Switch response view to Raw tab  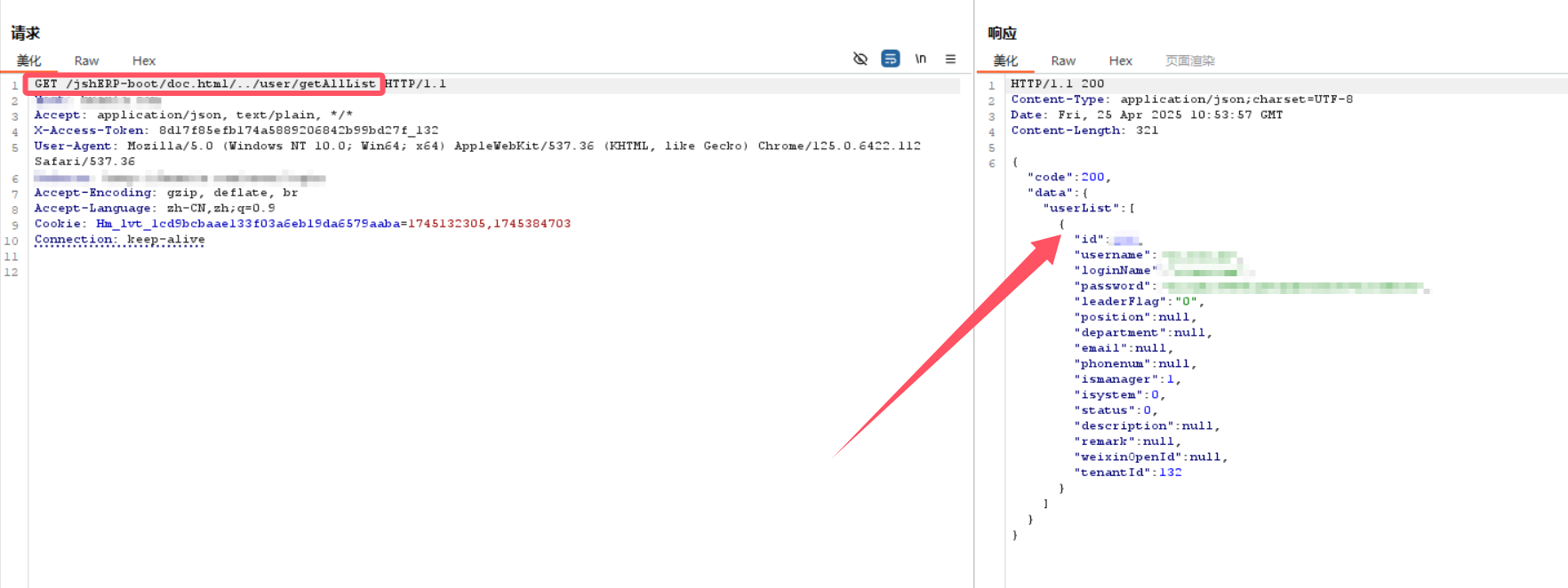pyautogui.click(x=1063, y=60)
